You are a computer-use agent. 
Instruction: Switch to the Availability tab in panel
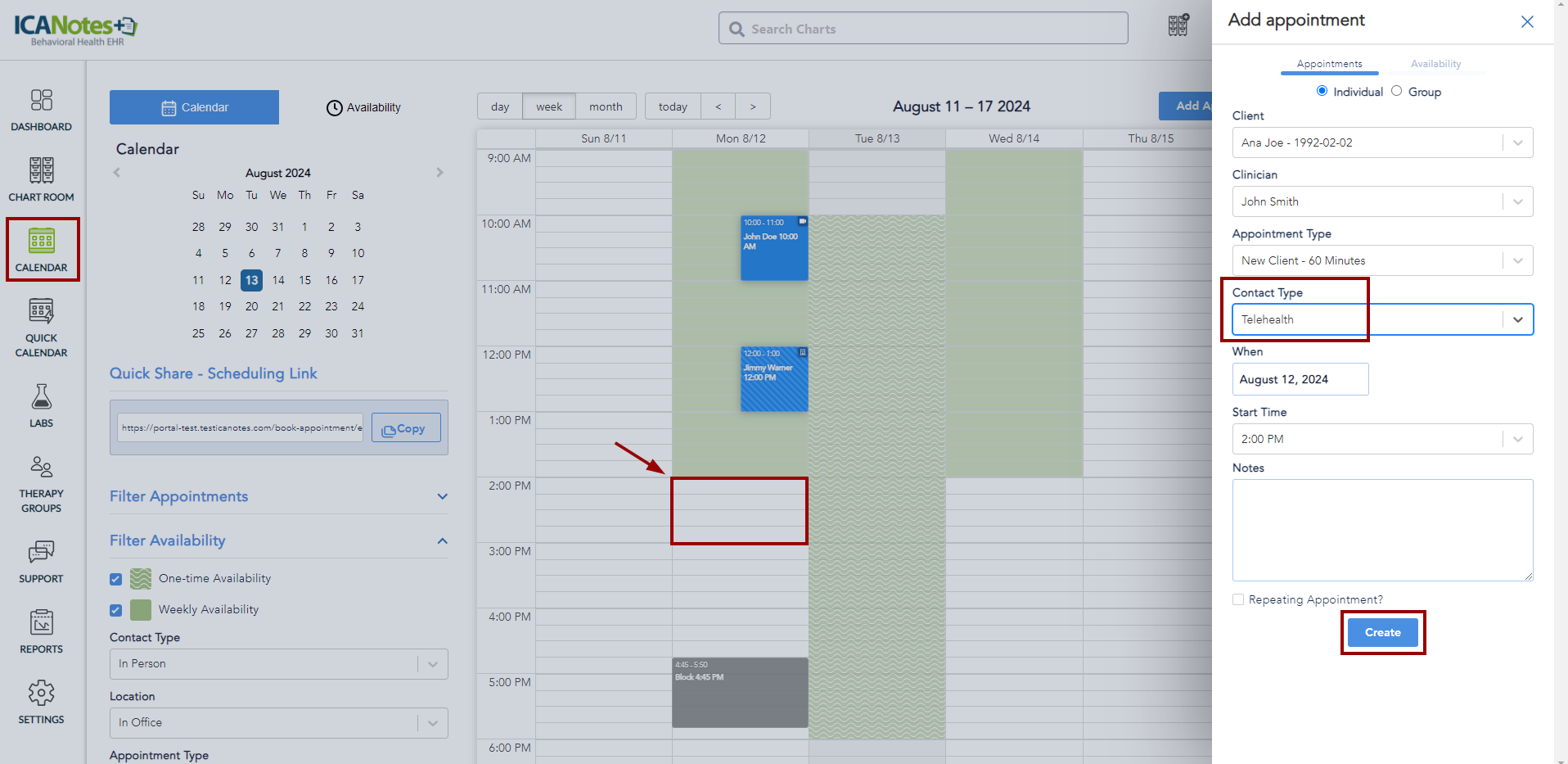tap(1435, 64)
